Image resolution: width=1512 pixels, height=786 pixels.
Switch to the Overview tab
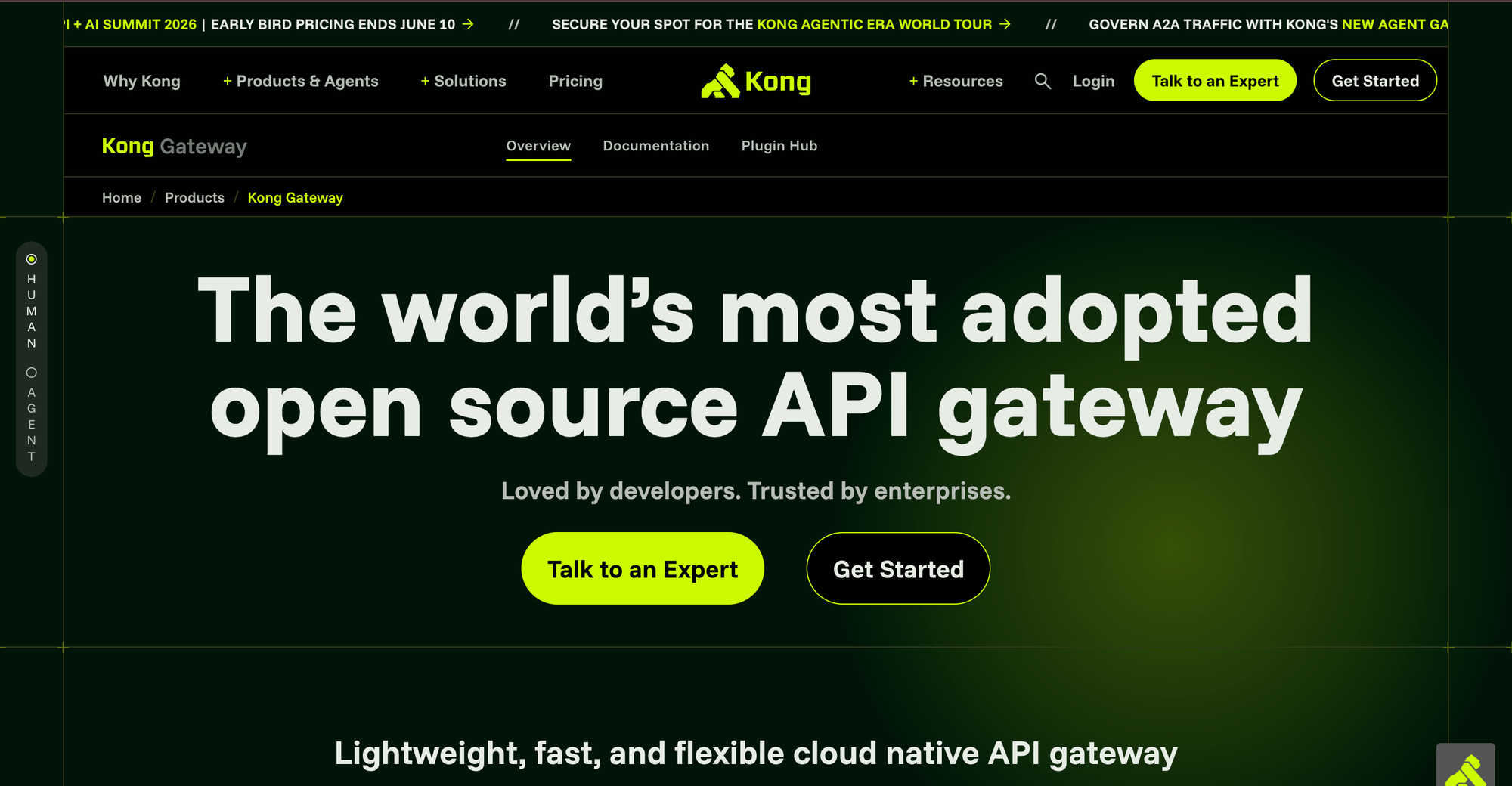[x=538, y=146]
